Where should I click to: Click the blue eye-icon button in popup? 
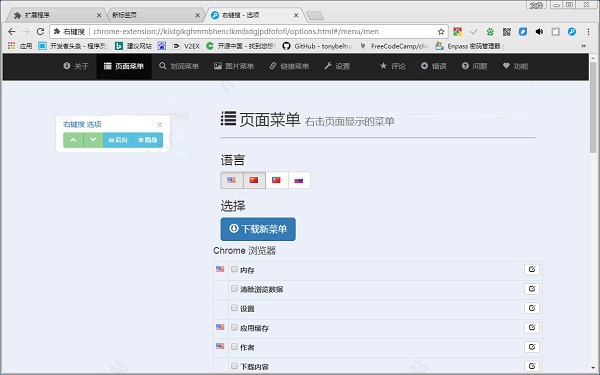[x=148, y=140]
